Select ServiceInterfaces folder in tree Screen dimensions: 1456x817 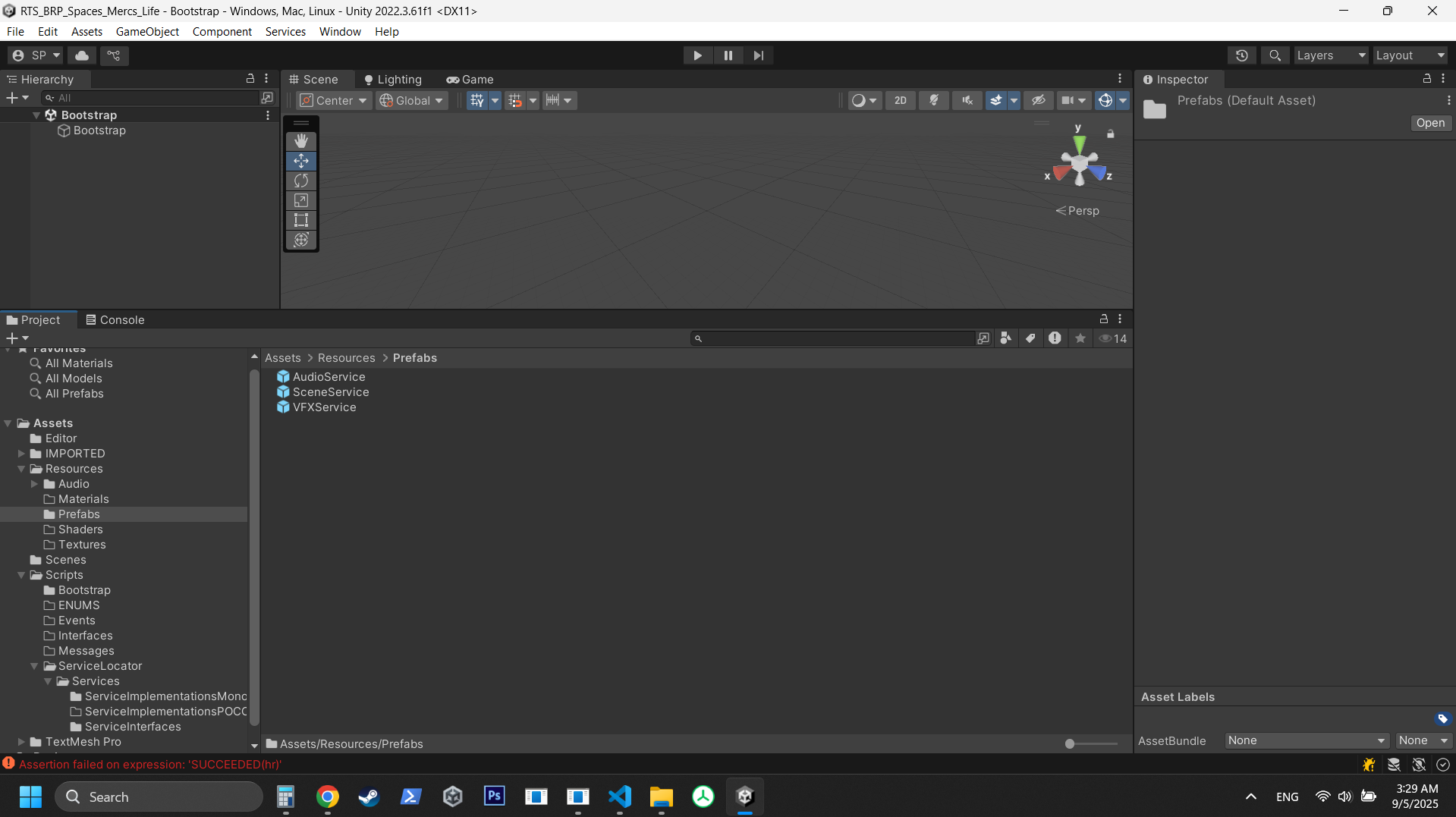click(133, 727)
